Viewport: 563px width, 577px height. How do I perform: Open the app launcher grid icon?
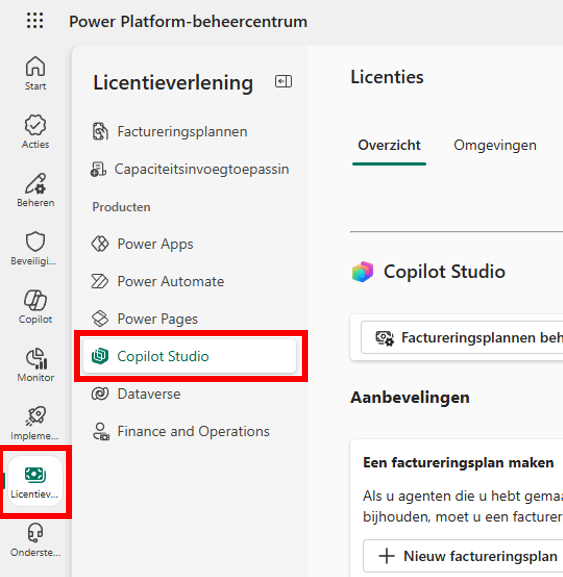click(35, 21)
